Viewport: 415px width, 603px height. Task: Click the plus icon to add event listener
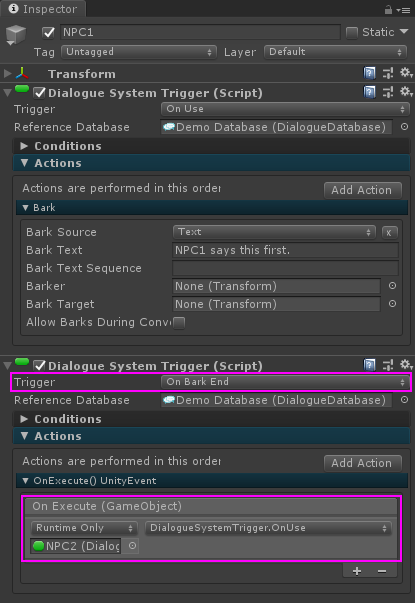point(357,571)
